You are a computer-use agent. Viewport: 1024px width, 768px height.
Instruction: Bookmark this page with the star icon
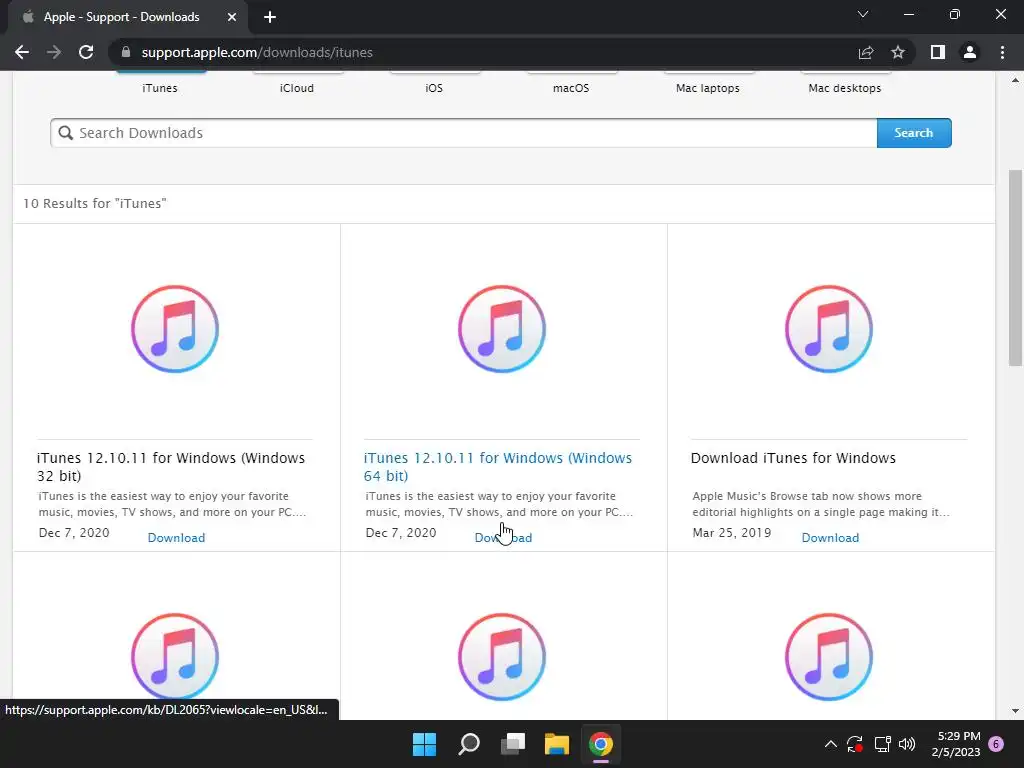point(898,52)
